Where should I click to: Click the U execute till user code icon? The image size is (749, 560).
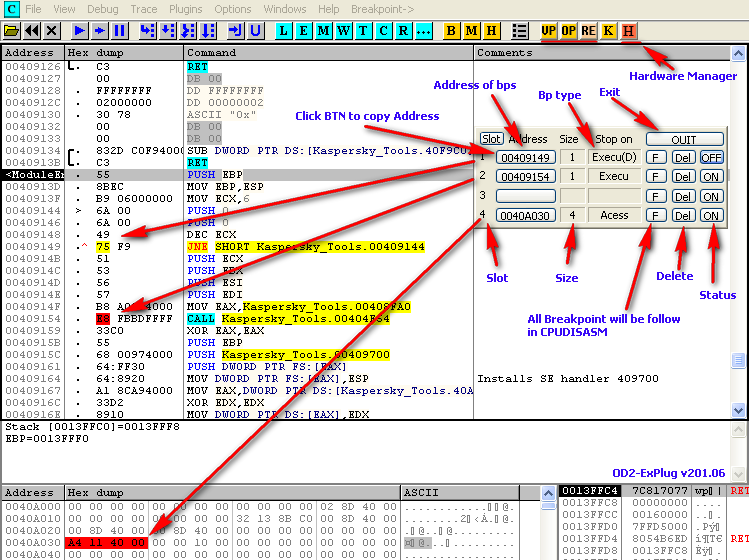point(256,31)
